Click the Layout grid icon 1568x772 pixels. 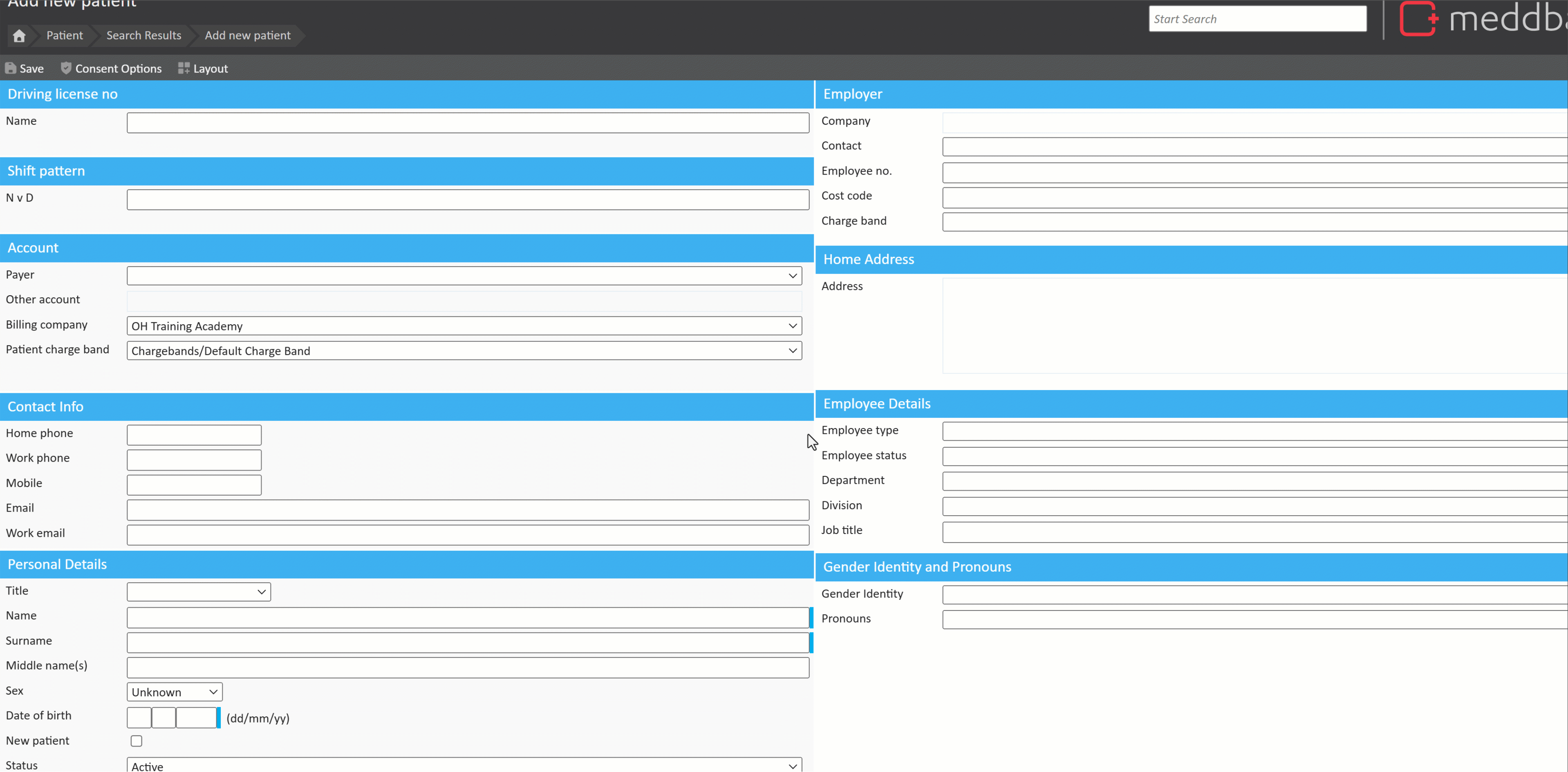[x=183, y=68]
